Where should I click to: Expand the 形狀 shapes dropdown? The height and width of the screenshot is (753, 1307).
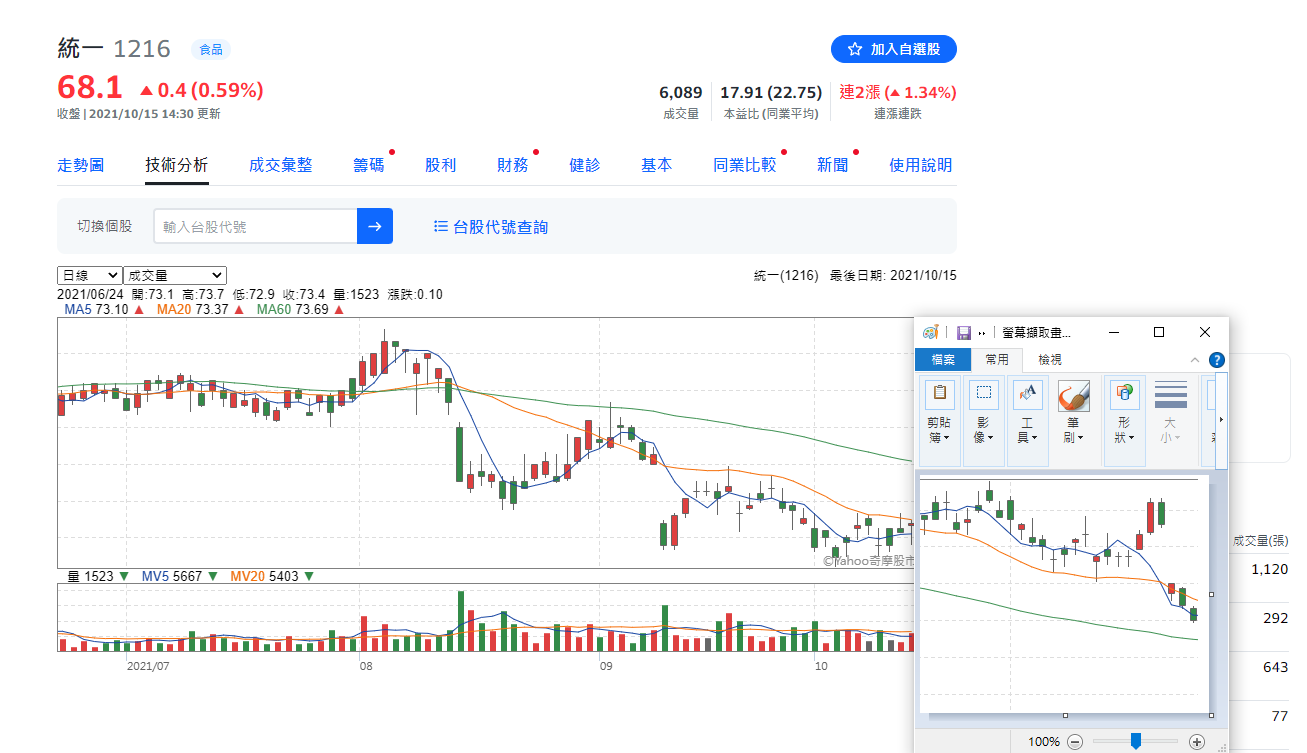pos(1125,430)
